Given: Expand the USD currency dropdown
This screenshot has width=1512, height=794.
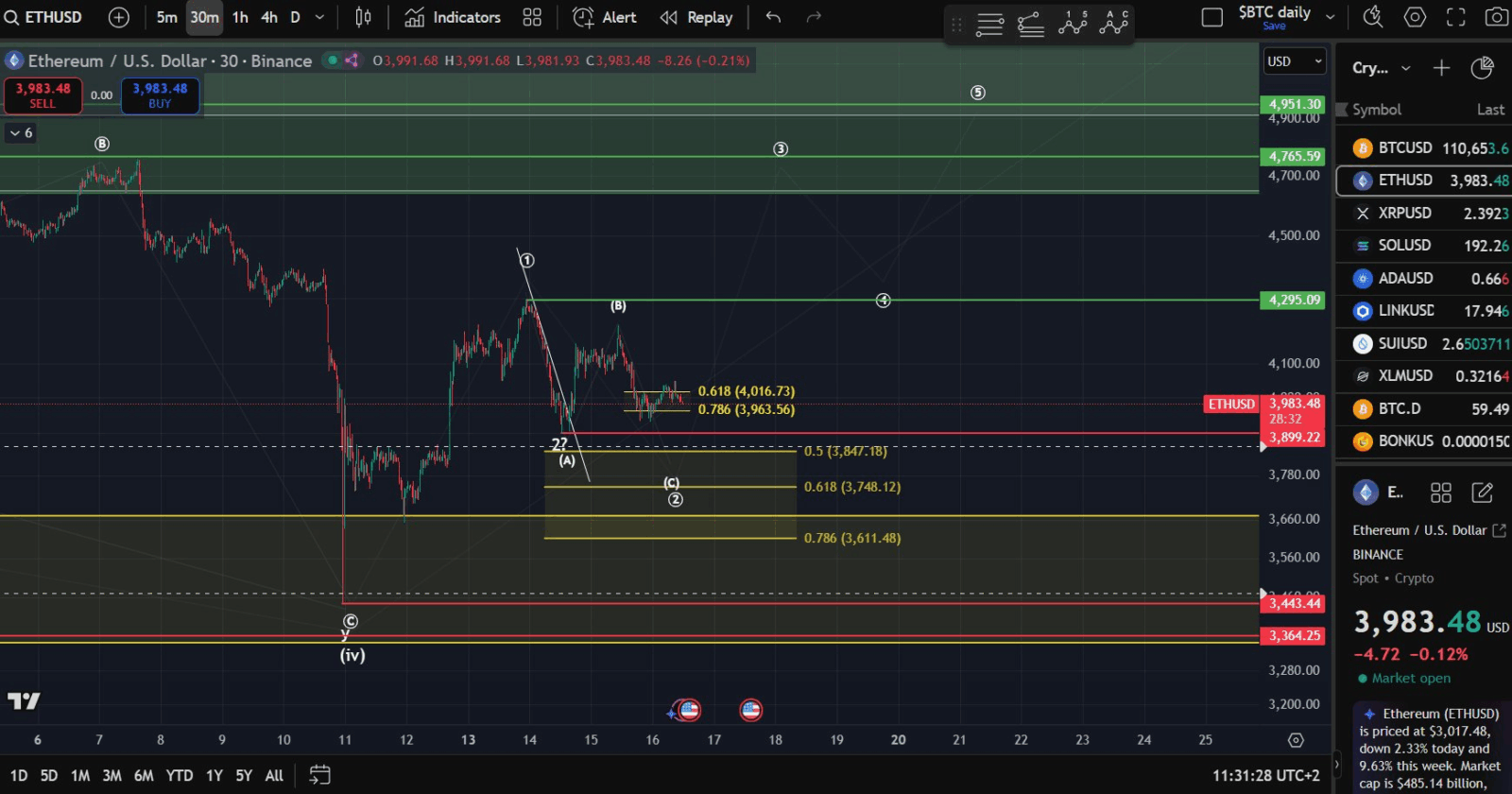Looking at the screenshot, I should [x=1295, y=61].
